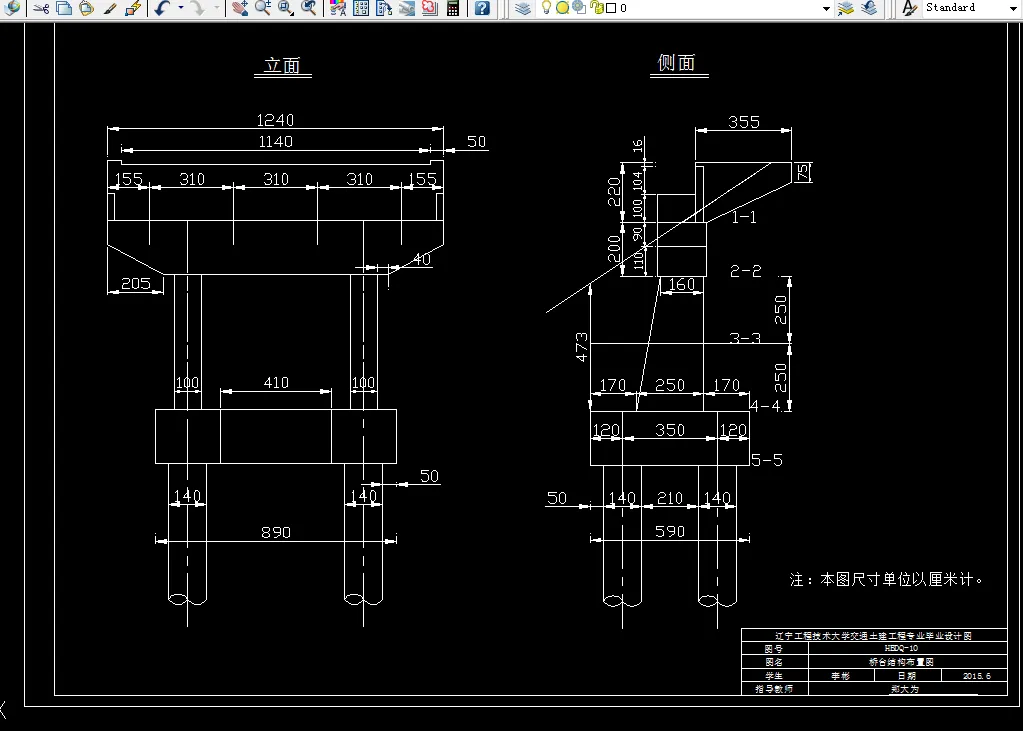Select the Match Properties brush tool

[x=110, y=8]
